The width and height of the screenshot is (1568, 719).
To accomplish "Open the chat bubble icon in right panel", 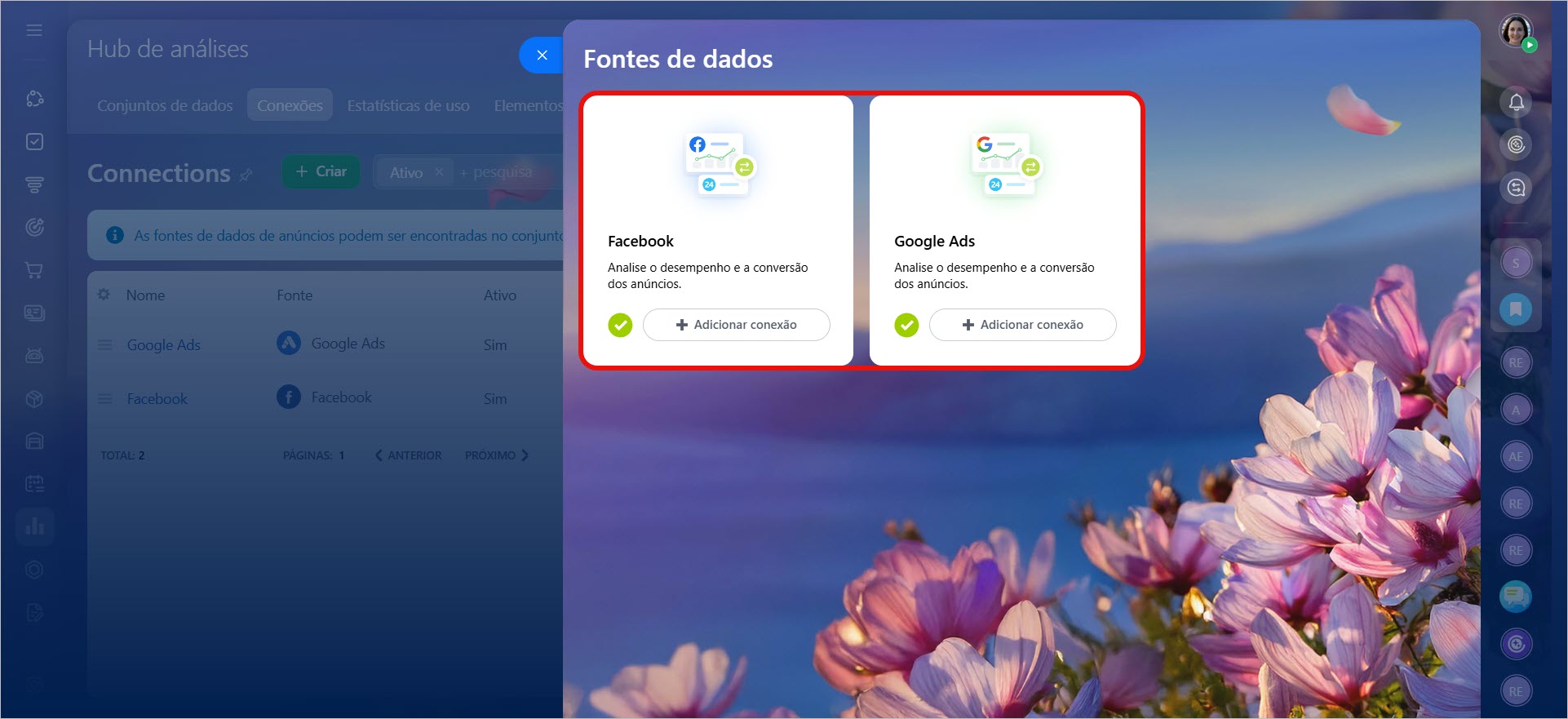I will point(1516,597).
